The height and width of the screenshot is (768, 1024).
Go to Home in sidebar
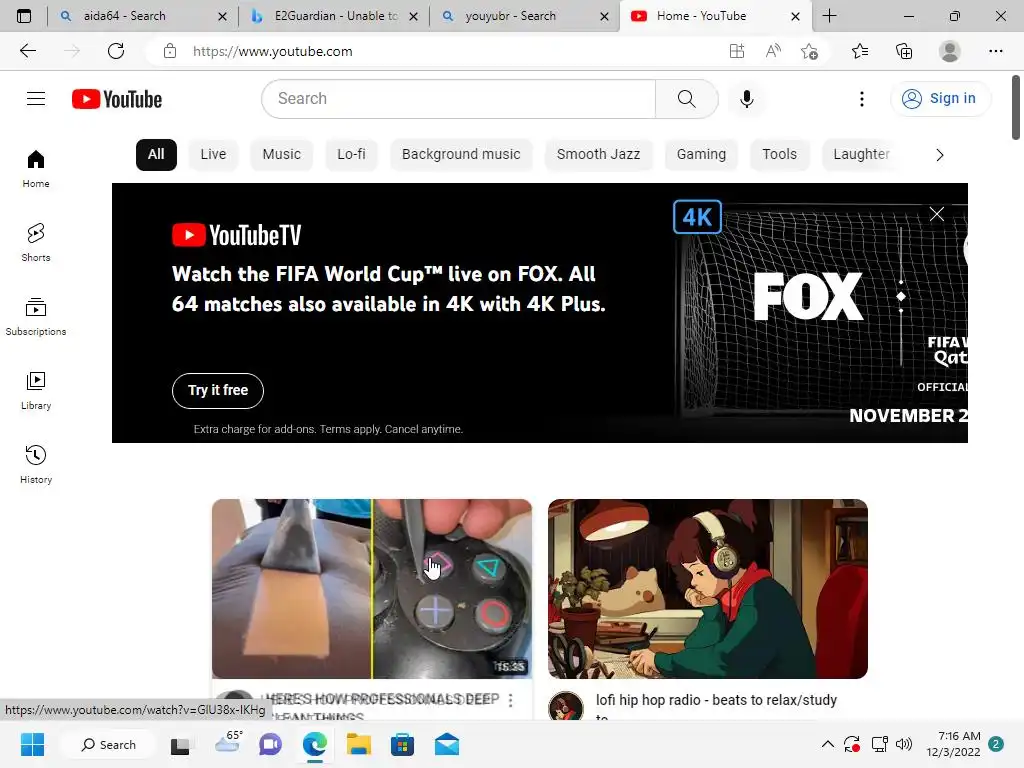point(36,168)
